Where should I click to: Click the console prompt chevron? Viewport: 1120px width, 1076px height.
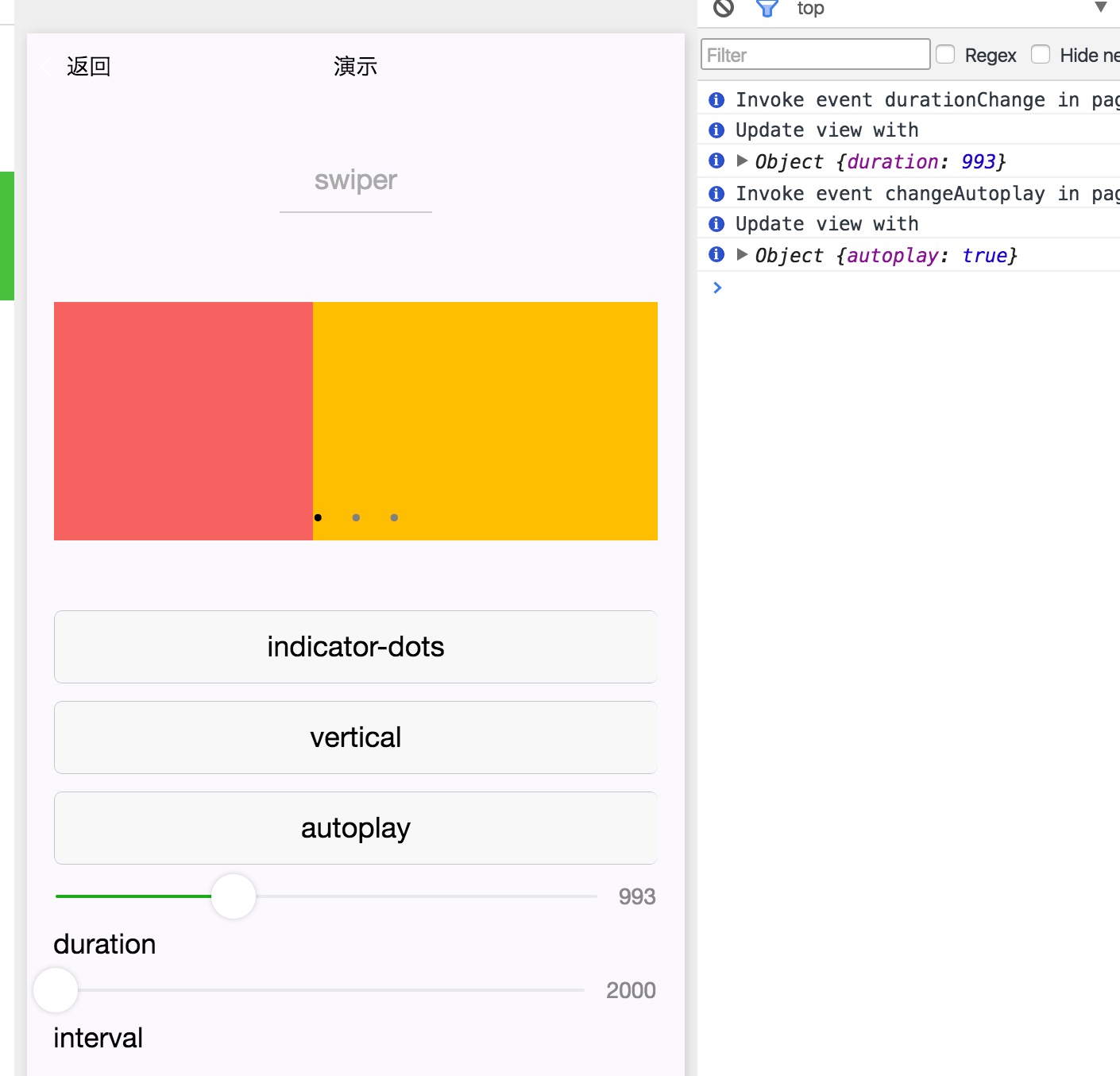(x=717, y=288)
